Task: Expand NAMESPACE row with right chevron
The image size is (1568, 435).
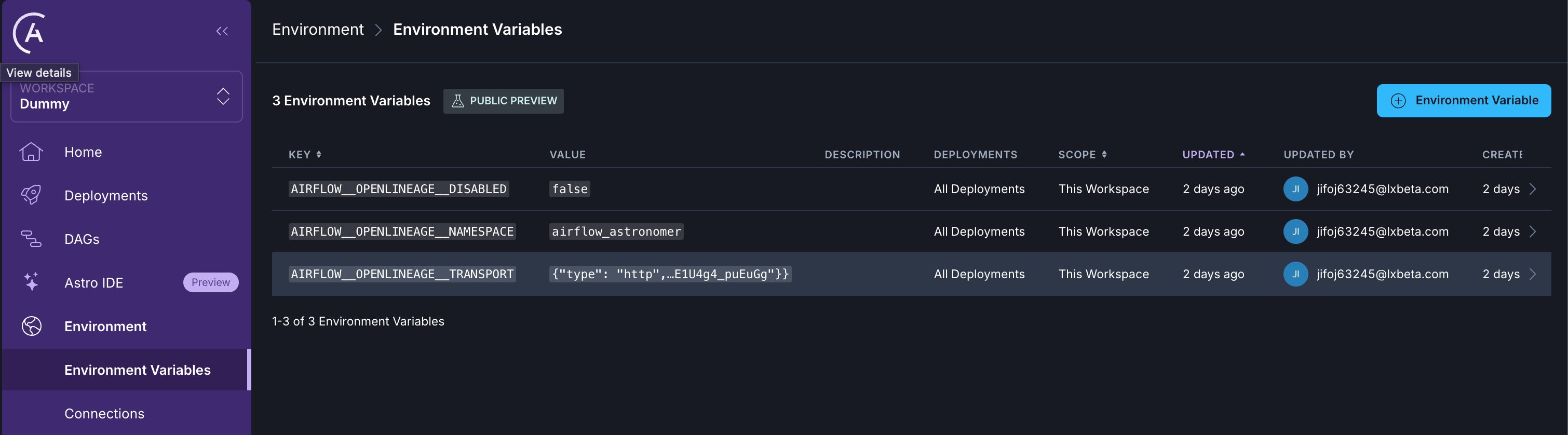Action: [x=1533, y=232]
